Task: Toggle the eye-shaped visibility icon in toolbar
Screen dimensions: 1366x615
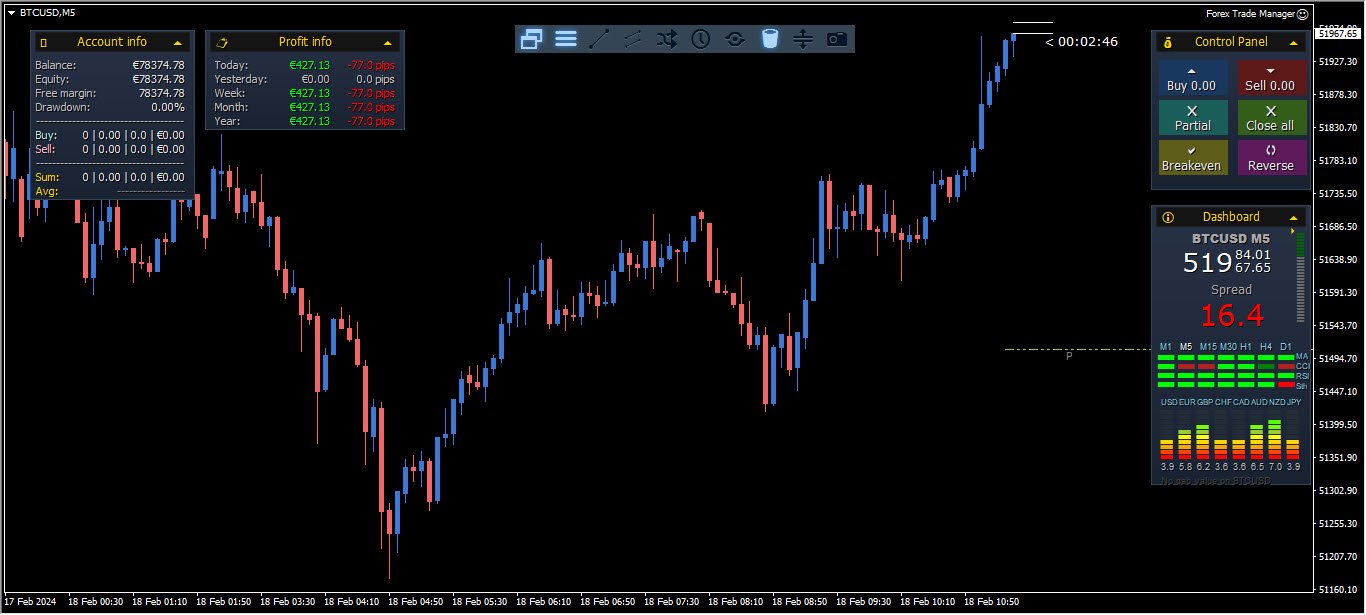Action: tap(735, 39)
